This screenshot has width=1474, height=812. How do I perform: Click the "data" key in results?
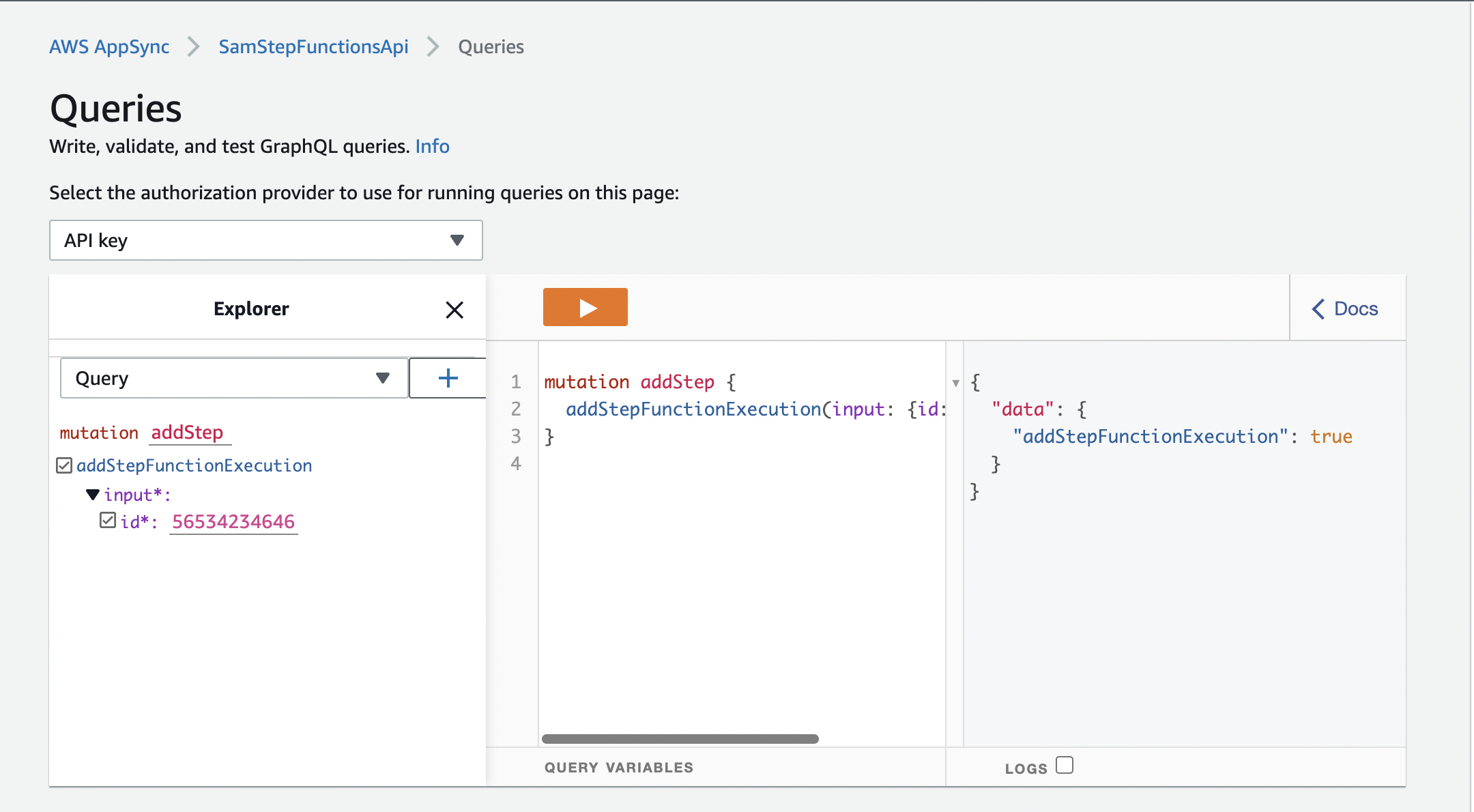click(1023, 409)
